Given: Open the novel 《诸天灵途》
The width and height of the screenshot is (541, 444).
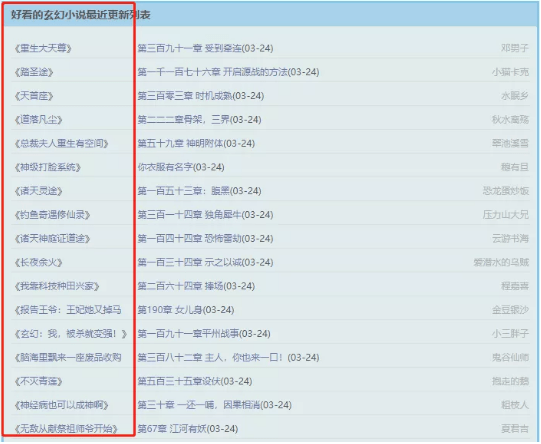Looking at the screenshot, I should 38,191.
